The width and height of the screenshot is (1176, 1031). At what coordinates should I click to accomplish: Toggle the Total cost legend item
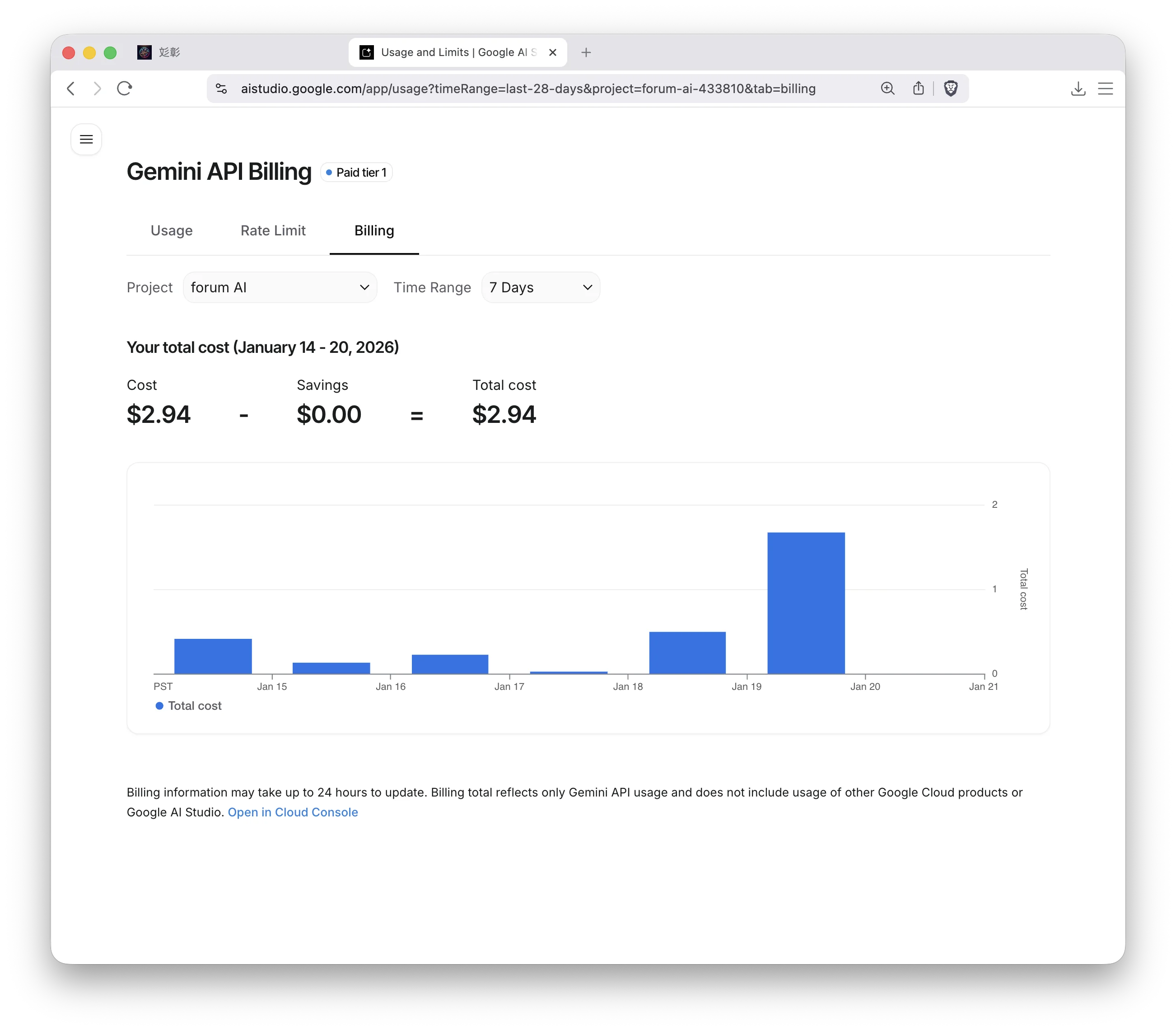(189, 706)
